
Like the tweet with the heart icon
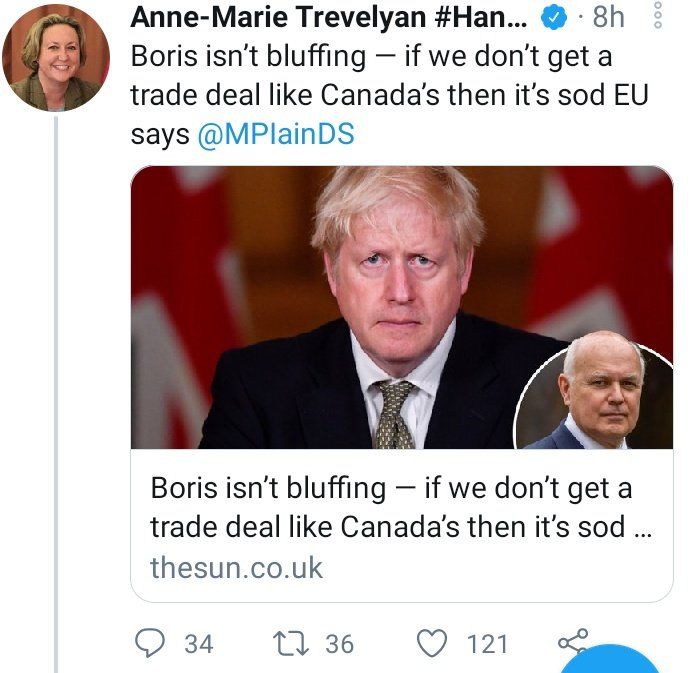pos(431,644)
